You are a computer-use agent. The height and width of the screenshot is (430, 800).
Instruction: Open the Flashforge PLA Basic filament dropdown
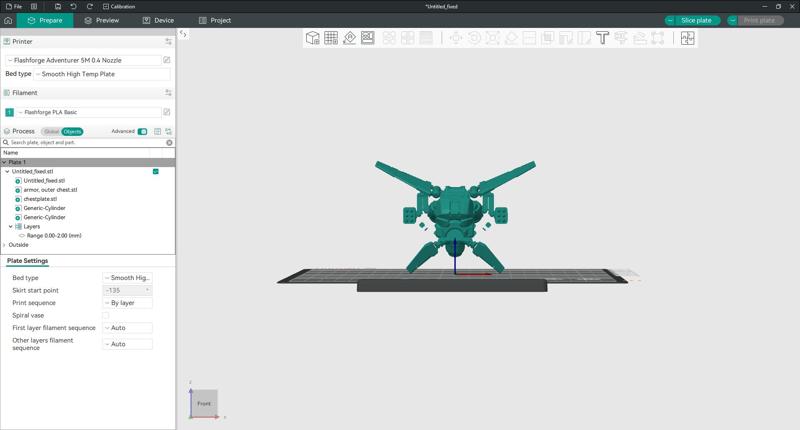tap(89, 112)
